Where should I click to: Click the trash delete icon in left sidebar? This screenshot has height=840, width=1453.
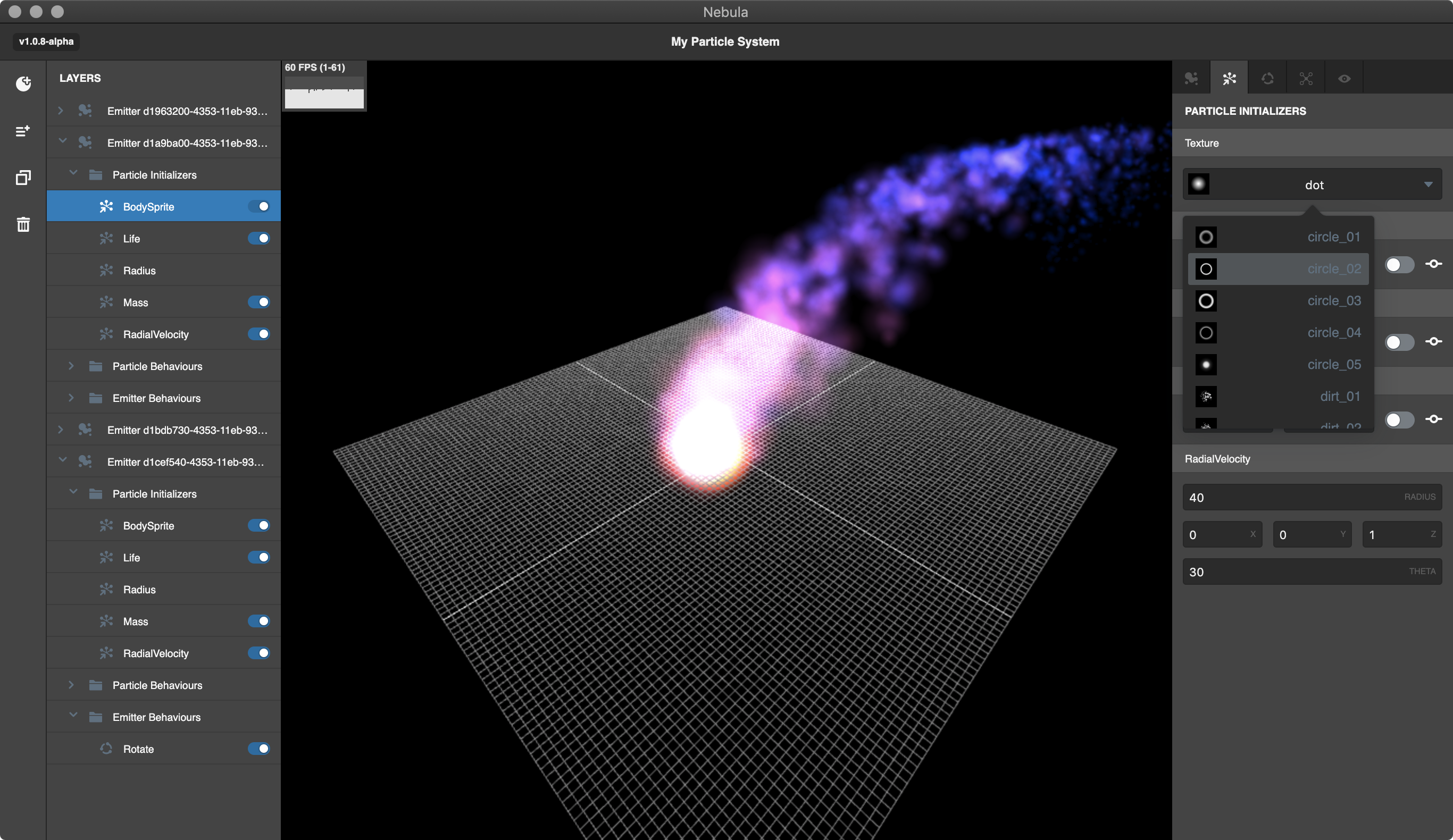(23, 224)
